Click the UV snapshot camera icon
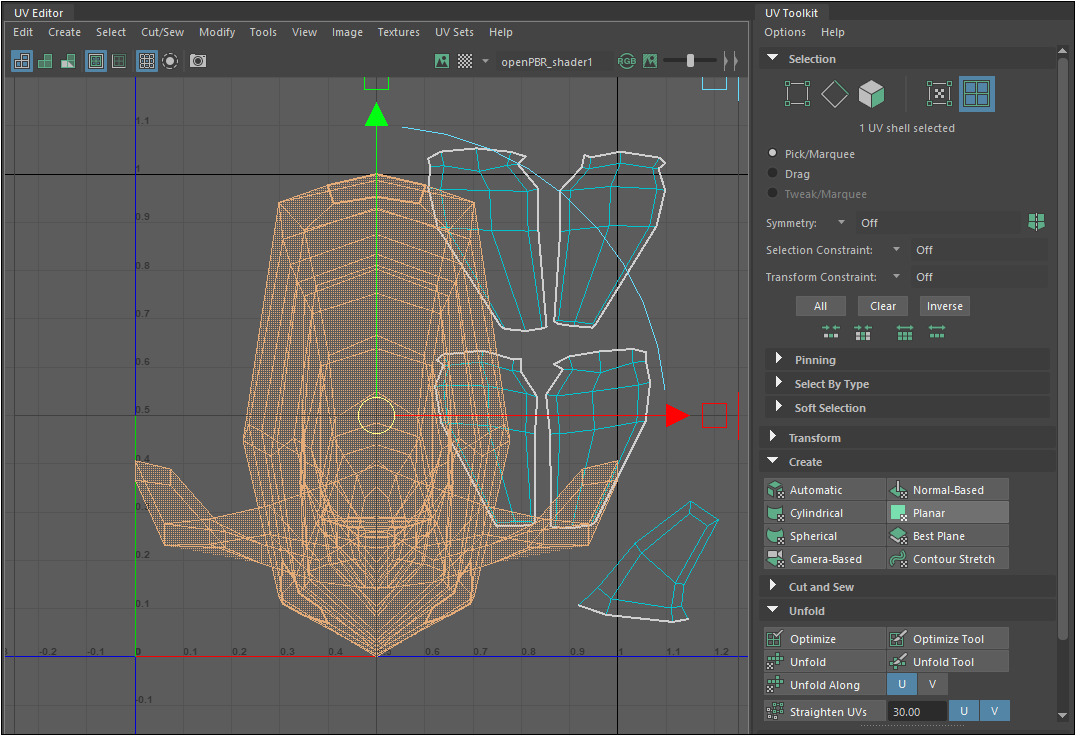Screen dimensions: 1076x736 [198, 61]
